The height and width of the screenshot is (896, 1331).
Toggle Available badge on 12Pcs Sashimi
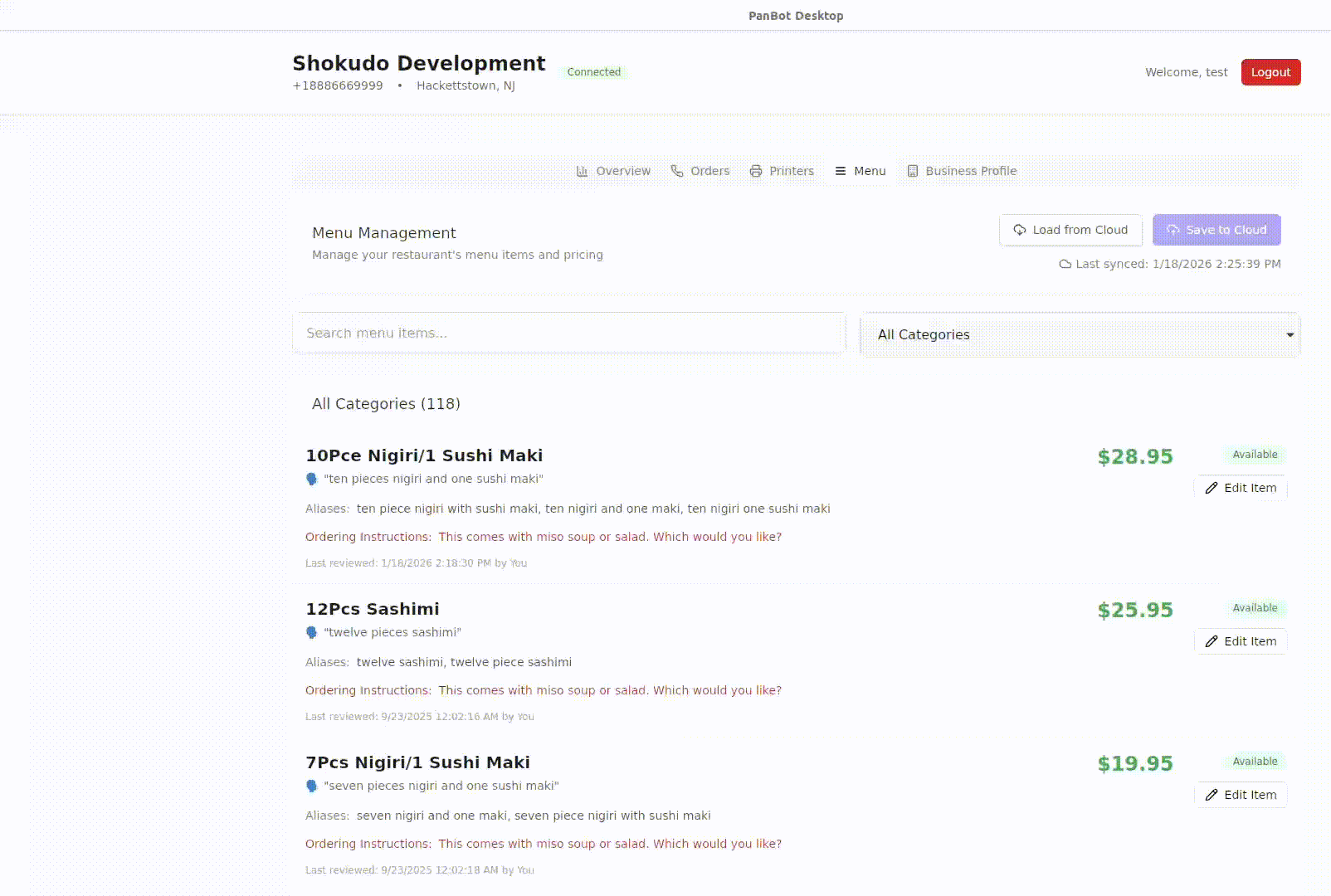pyautogui.click(x=1255, y=608)
